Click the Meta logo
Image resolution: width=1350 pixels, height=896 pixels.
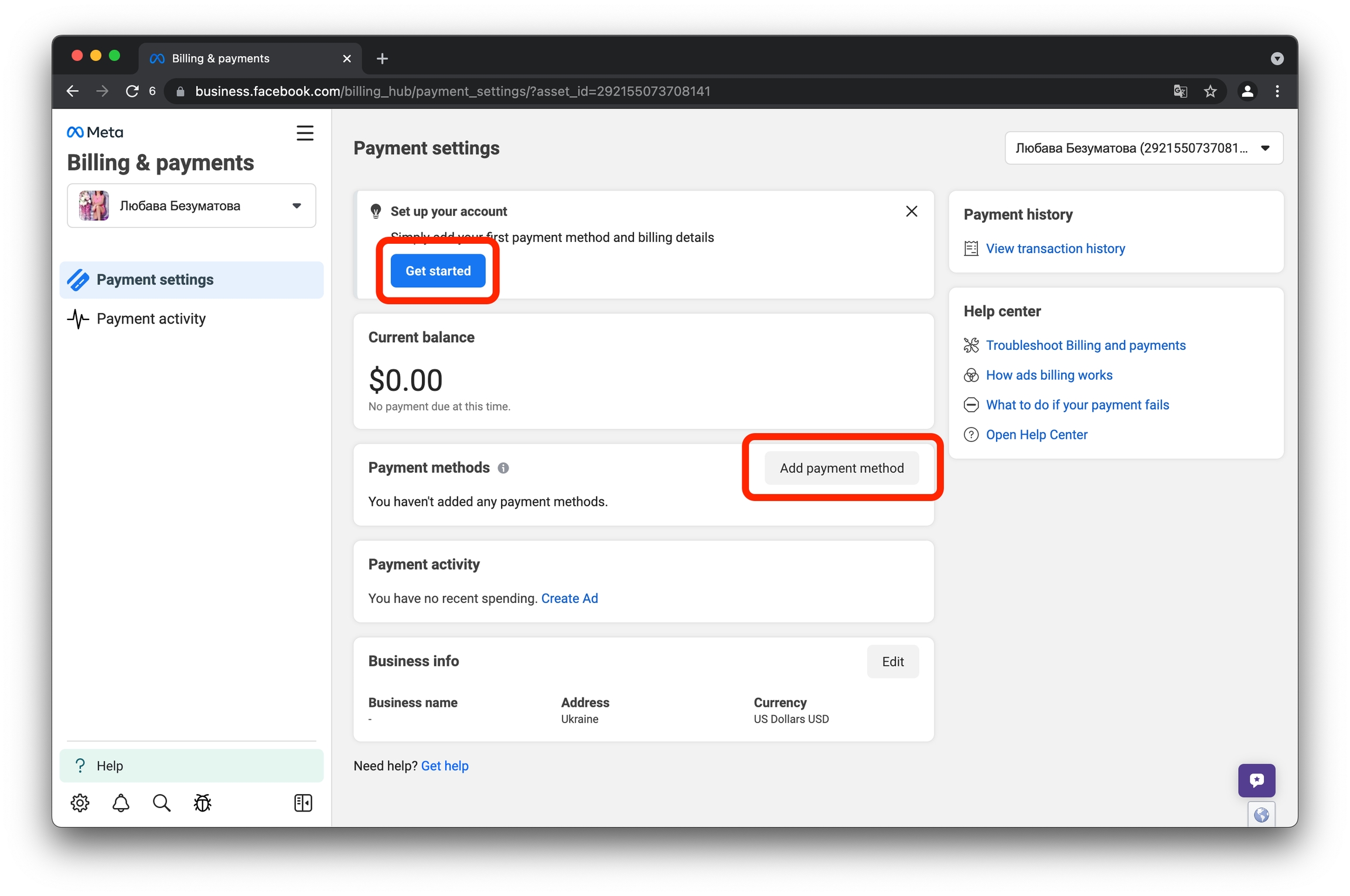coord(95,132)
